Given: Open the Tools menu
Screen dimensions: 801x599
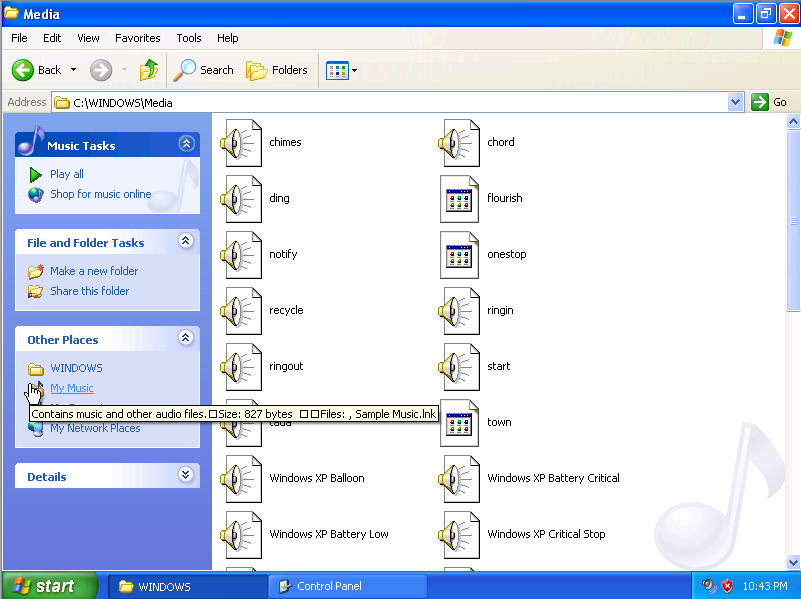Looking at the screenshot, I should [x=189, y=38].
